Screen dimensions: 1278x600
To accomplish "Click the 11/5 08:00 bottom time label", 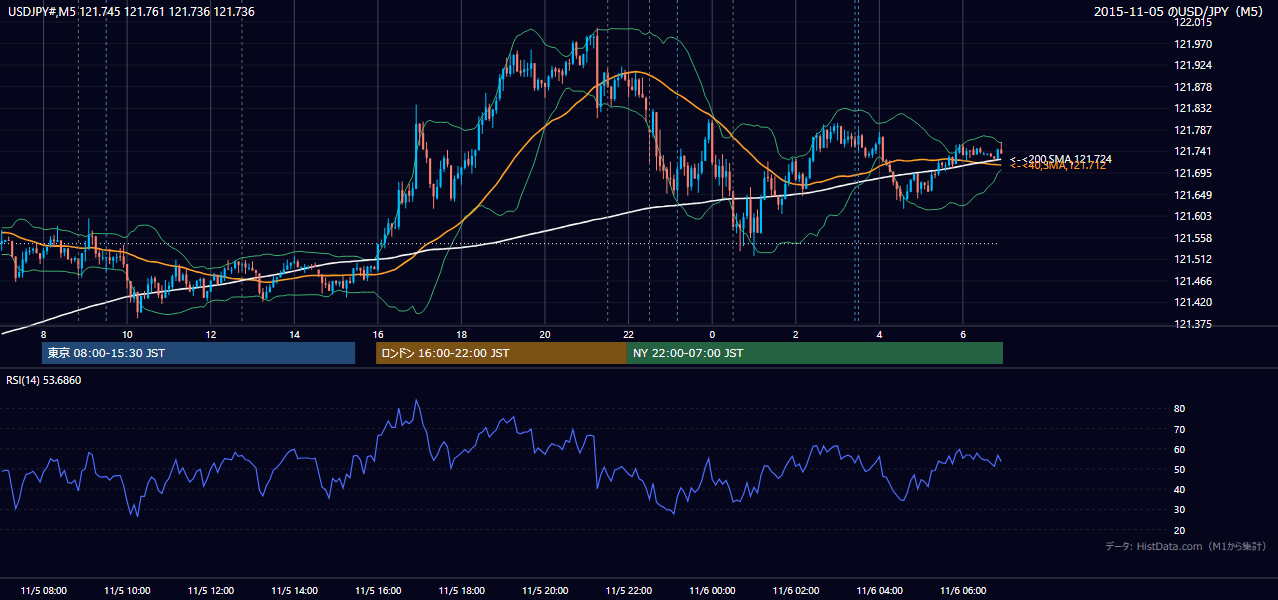I will (x=44, y=591).
